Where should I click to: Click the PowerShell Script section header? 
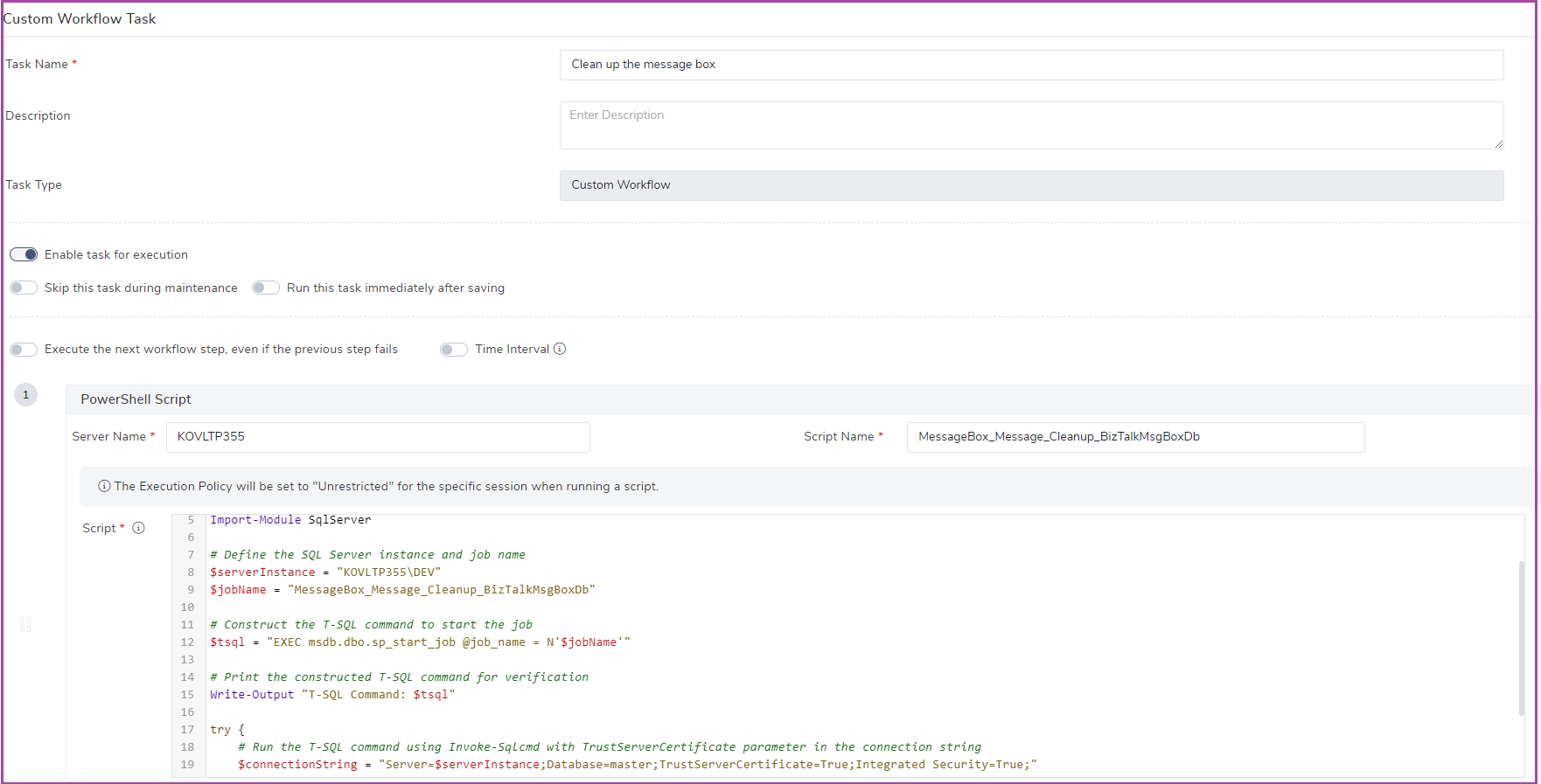(802, 399)
